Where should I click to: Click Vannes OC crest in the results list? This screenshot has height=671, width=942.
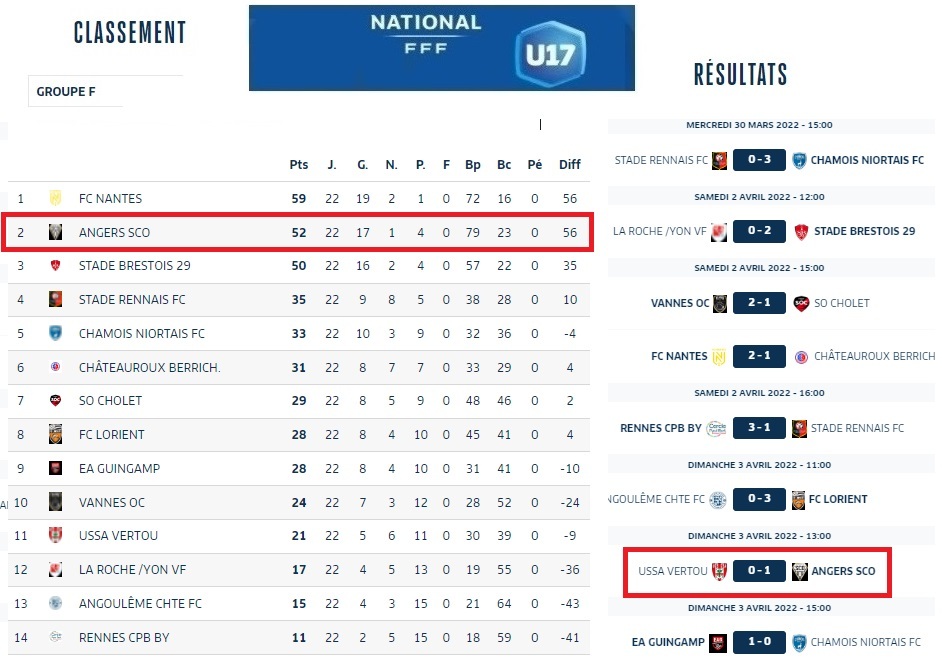click(719, 303)
